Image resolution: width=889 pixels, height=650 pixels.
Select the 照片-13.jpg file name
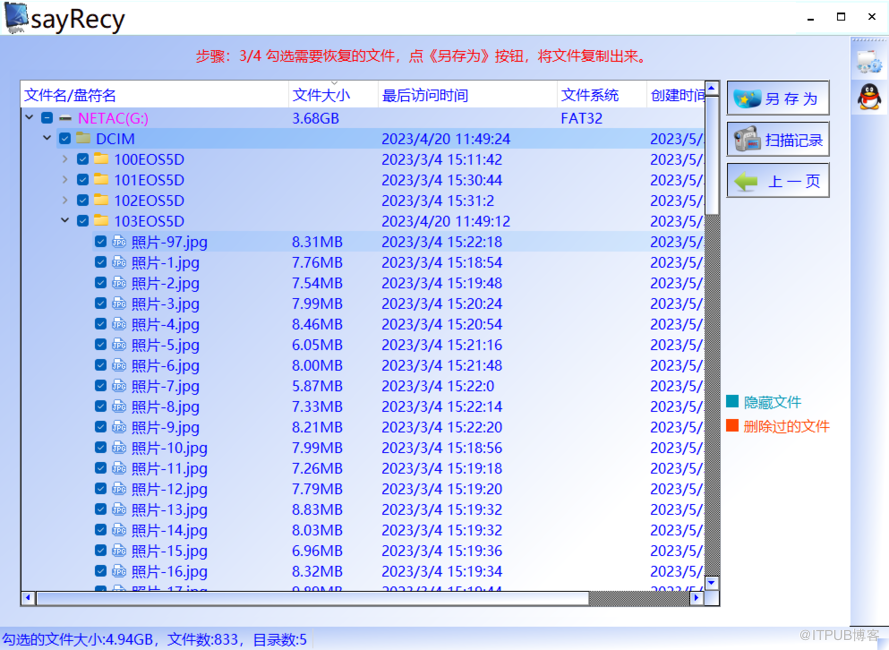(x=170, y=510)
